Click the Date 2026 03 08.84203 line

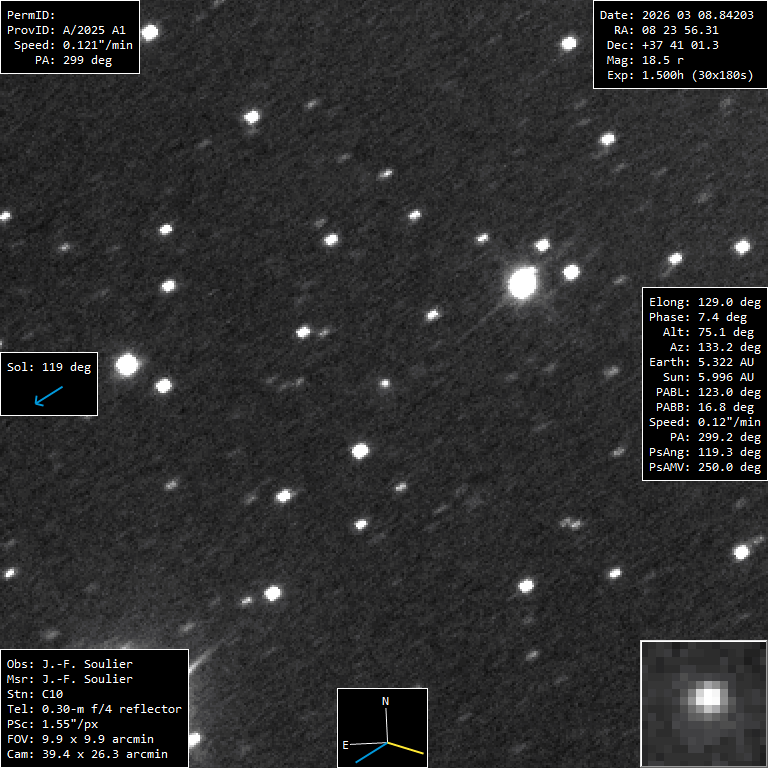click(676, 15)
